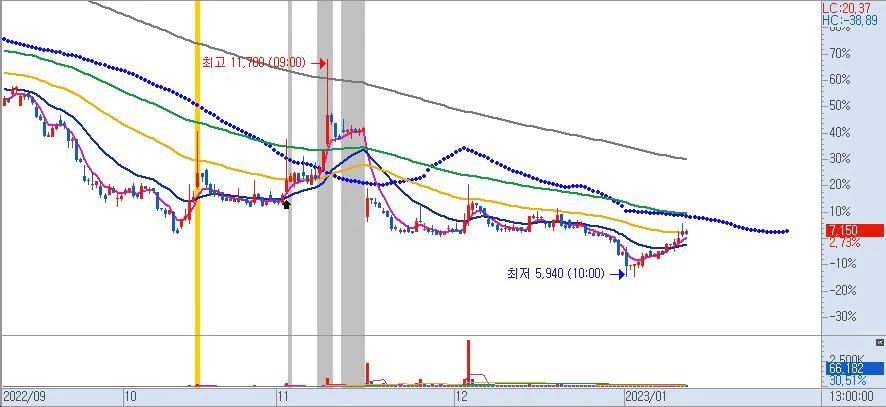Click the low price label 최저 5,940 (10:00)
The height and width of the screenshot is (407, 886).
[556, 274]
